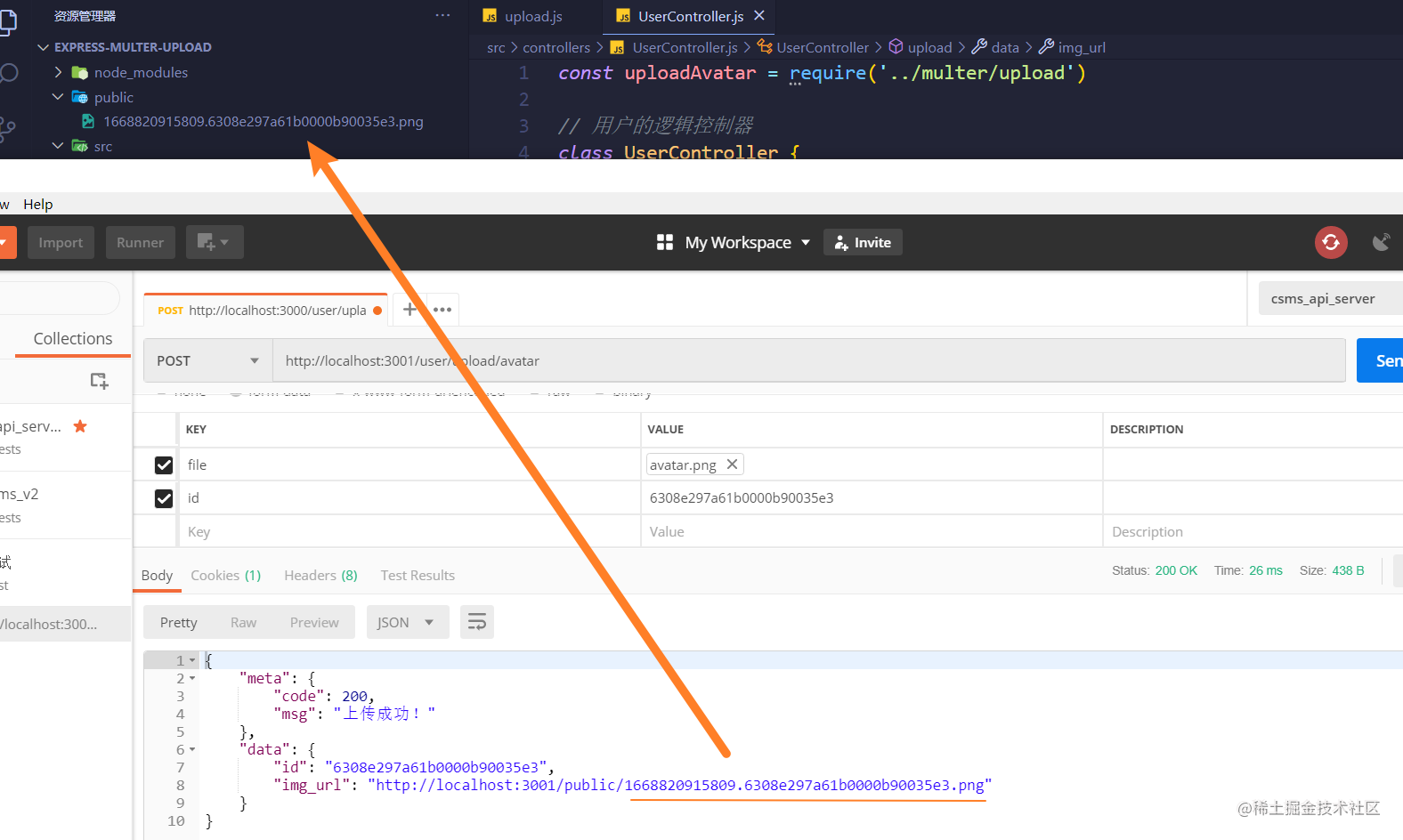This screenshot has height=840, width=1403.
Task: Click the satellite capture icon in header
Action: click(1381, 242)
